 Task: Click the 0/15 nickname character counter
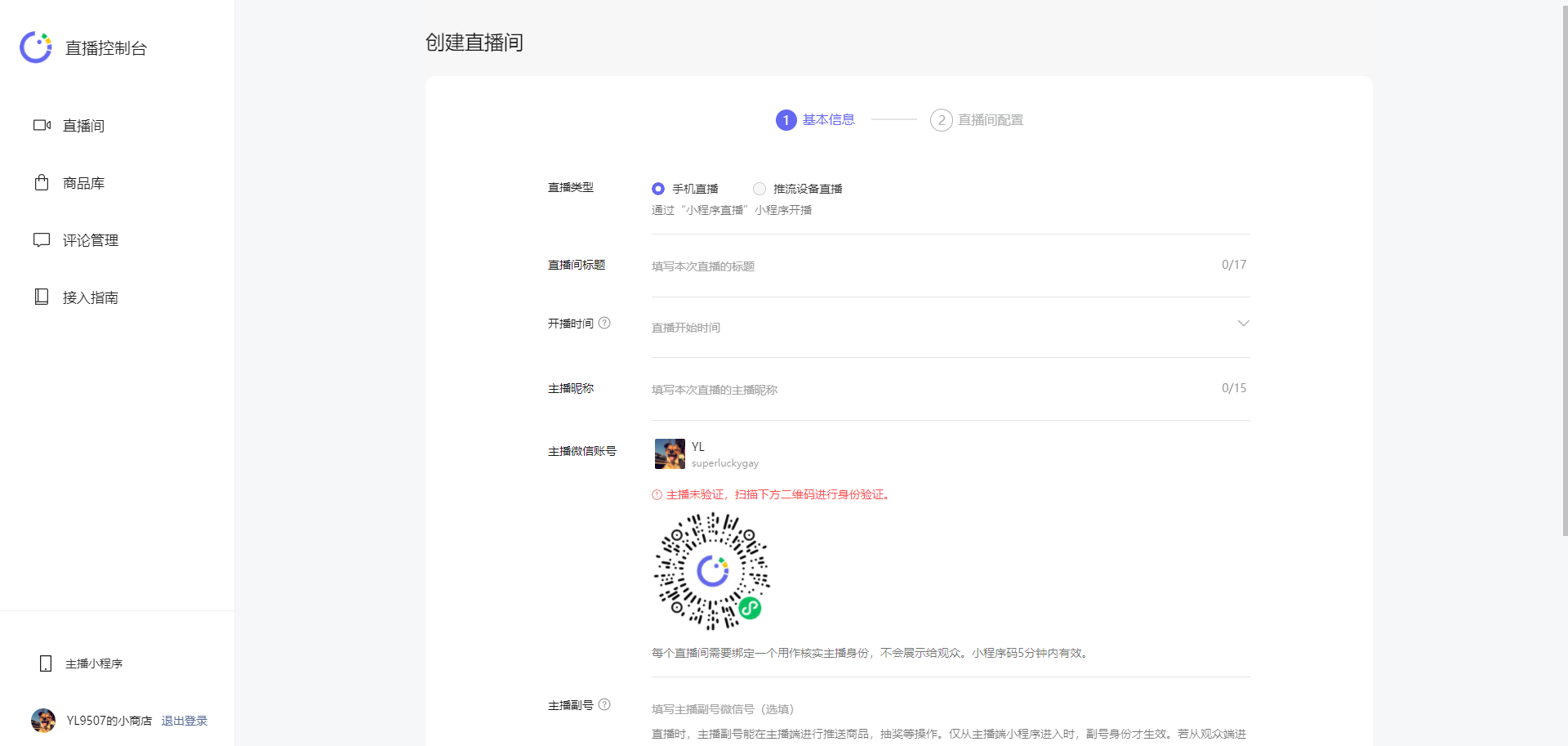[1234, 388]
